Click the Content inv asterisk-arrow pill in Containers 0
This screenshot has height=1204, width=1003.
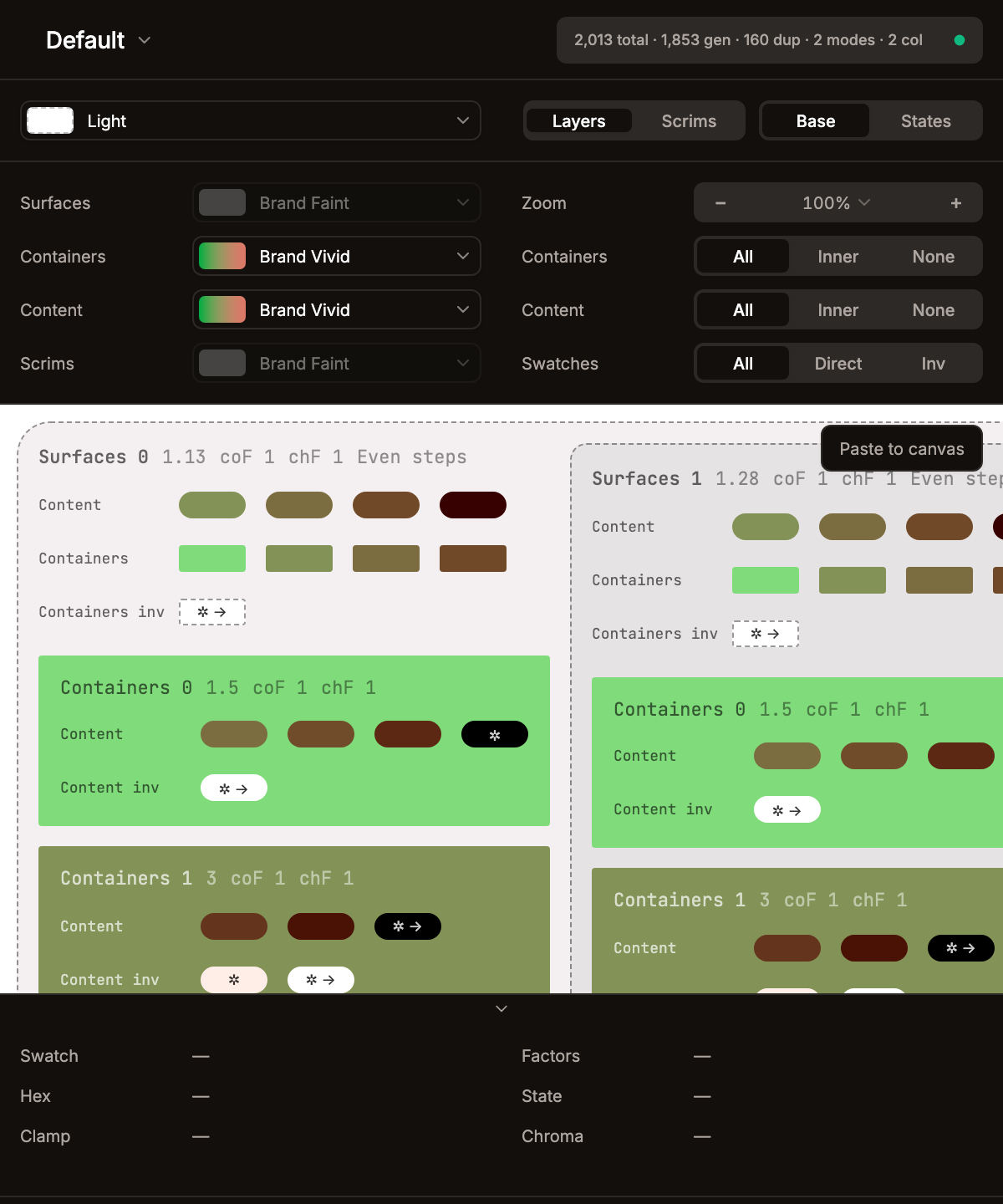point(233,787)
